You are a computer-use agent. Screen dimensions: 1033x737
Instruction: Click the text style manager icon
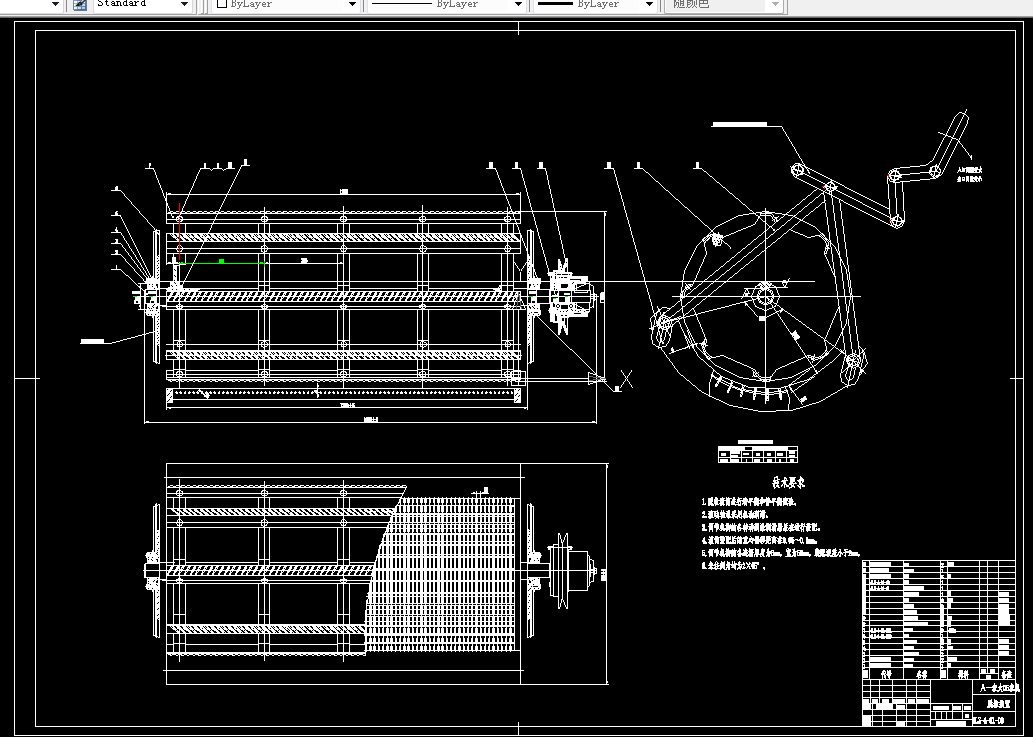pos(80,5)
